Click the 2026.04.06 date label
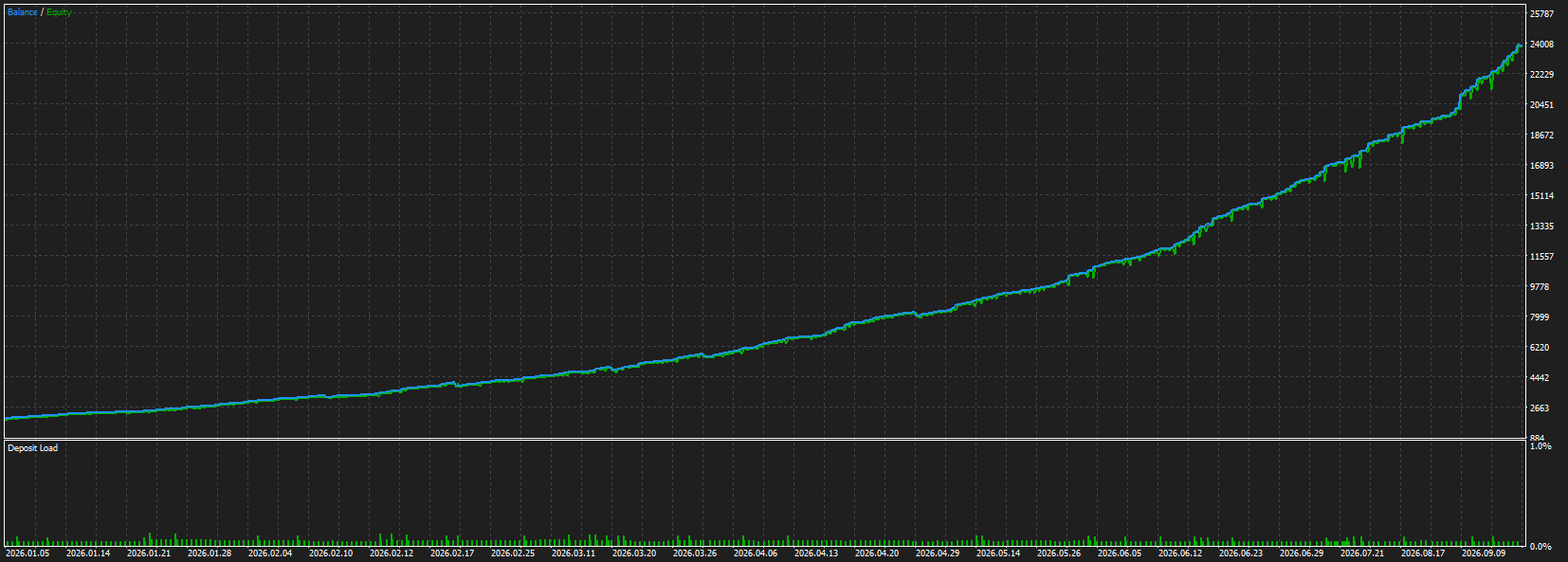 [x=756, y=553]
